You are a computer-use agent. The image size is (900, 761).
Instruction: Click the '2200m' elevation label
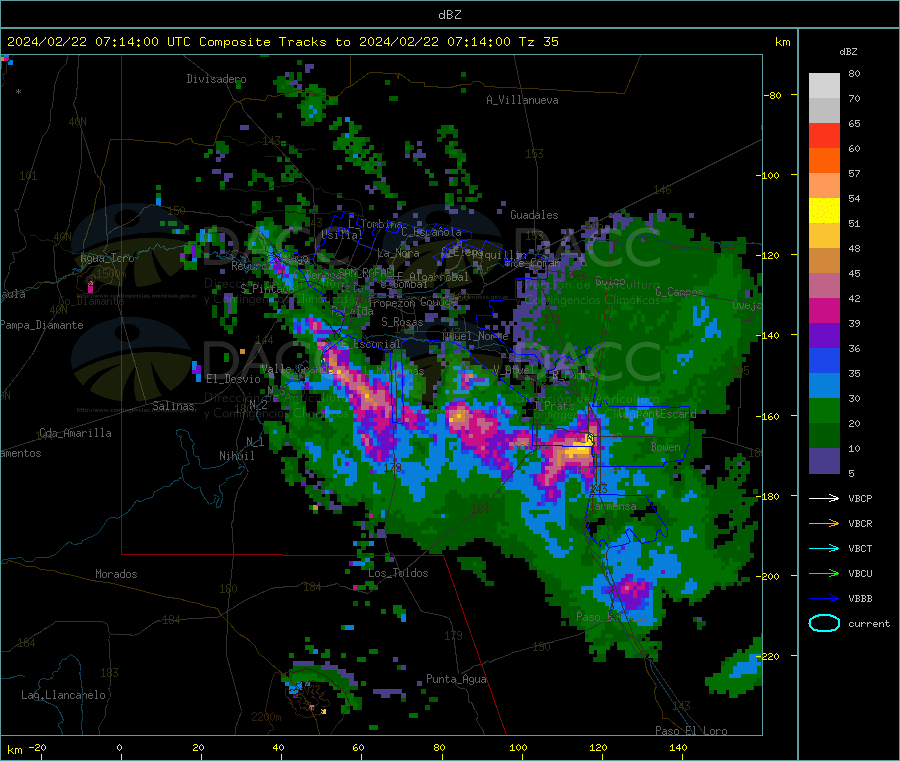pyautogui.click(x=266, y=717)
